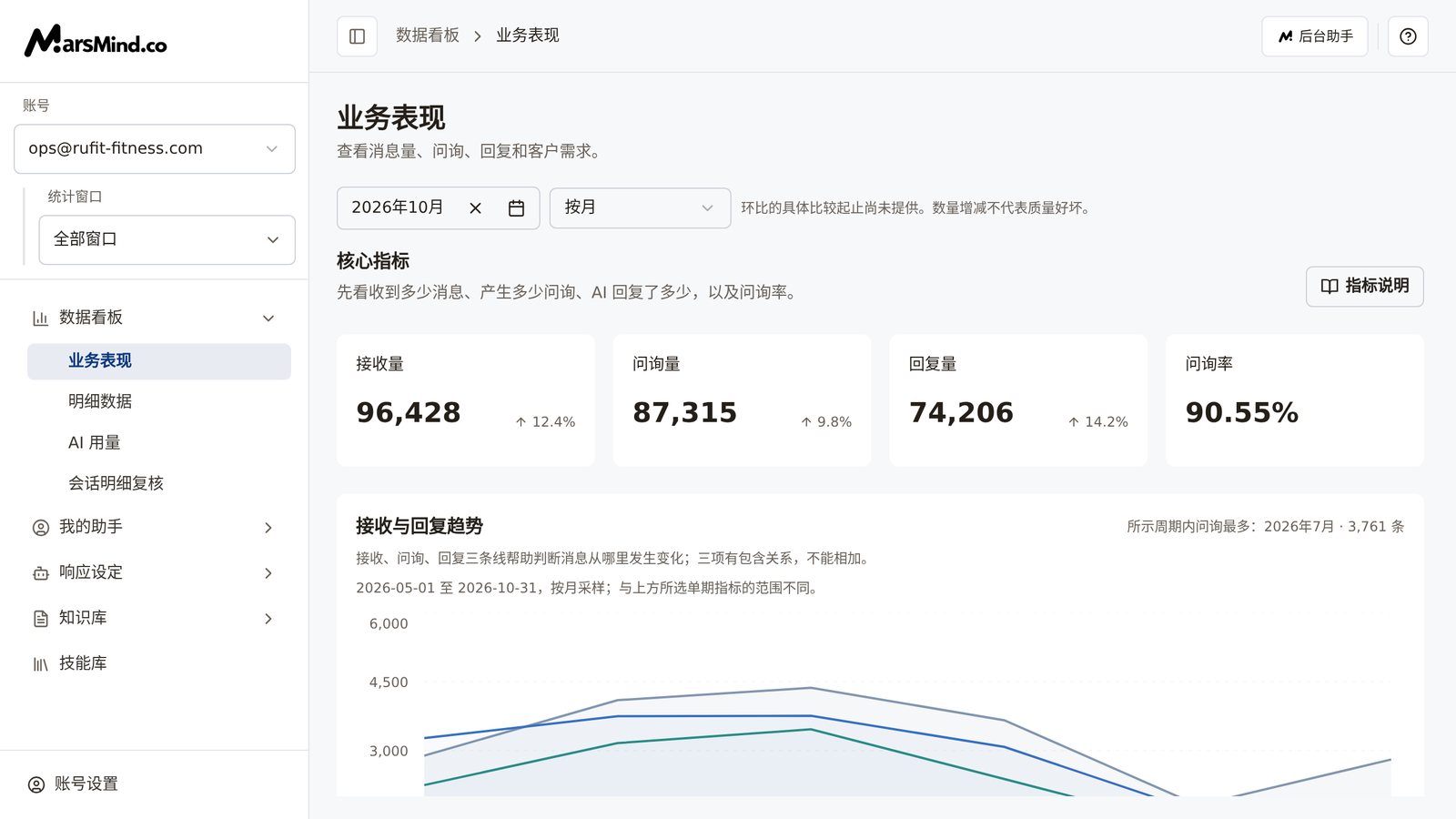Image resolution: width=1456 pixels, height=819 pixels.
Task: Click the 问询量 value 87,315
Action: coord(685,412)
